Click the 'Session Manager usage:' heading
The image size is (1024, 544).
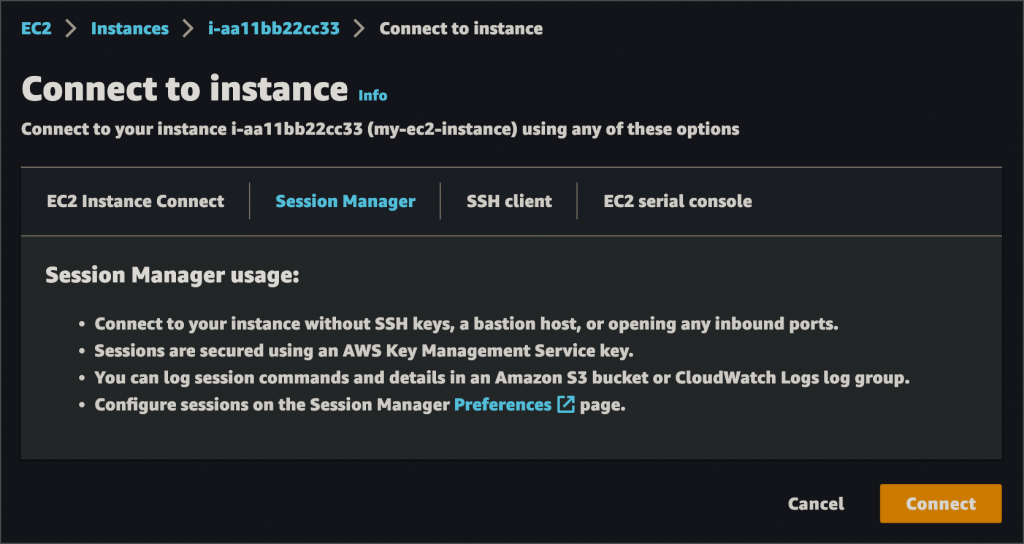tap(172, 275)
